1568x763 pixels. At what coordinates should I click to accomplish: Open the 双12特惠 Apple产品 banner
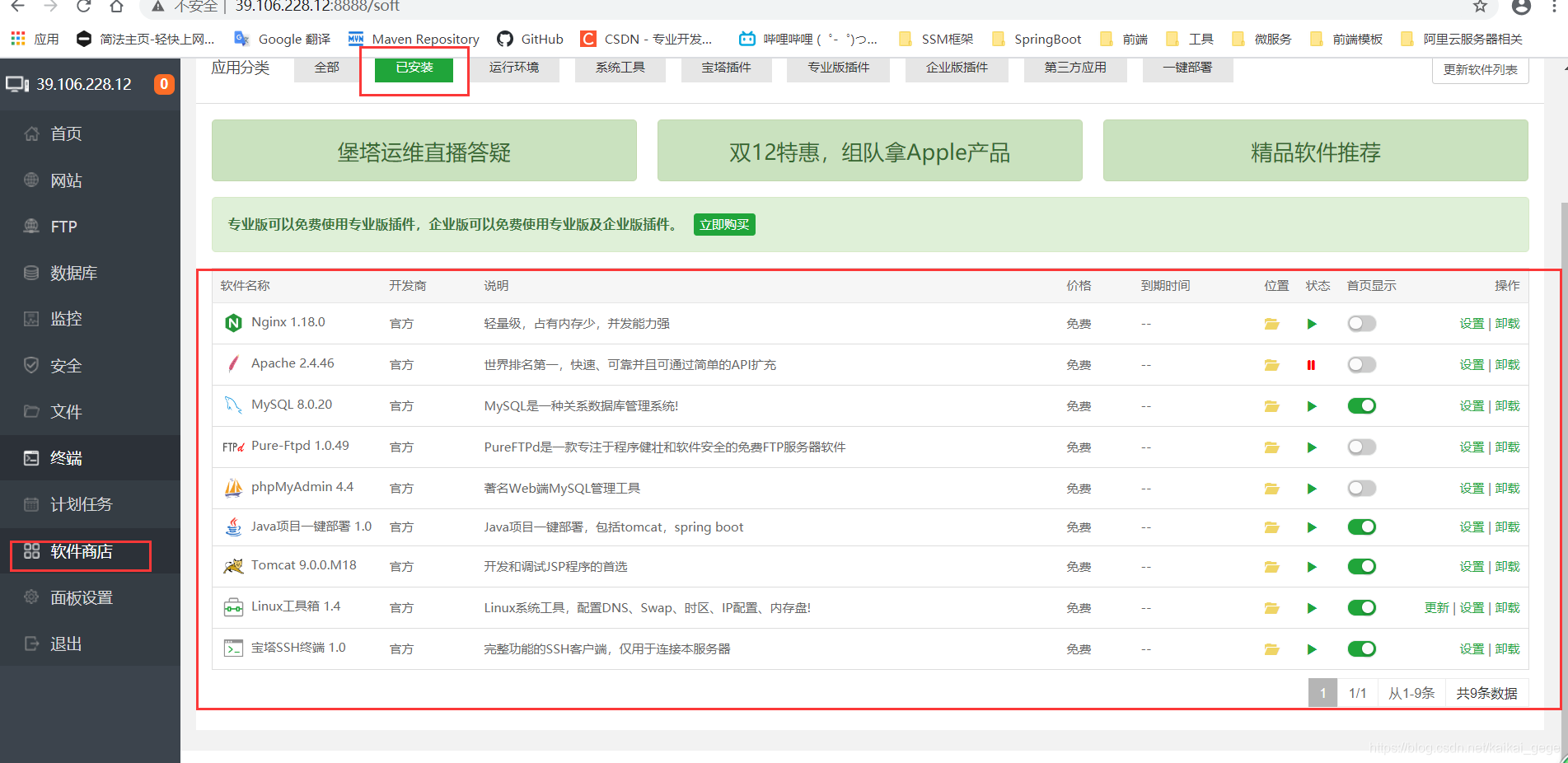point(870,151)
